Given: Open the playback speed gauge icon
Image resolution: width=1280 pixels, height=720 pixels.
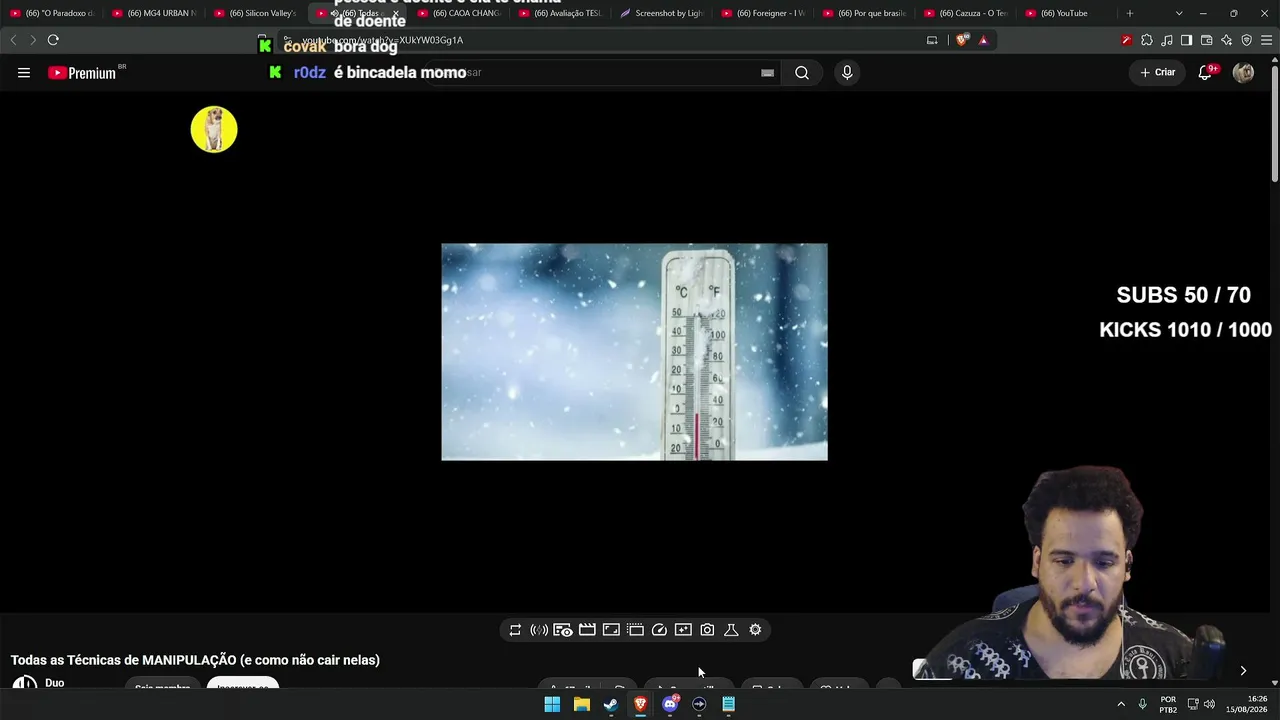Looking at the screenshot, I should pyautogui.click(x=659, y=630).
